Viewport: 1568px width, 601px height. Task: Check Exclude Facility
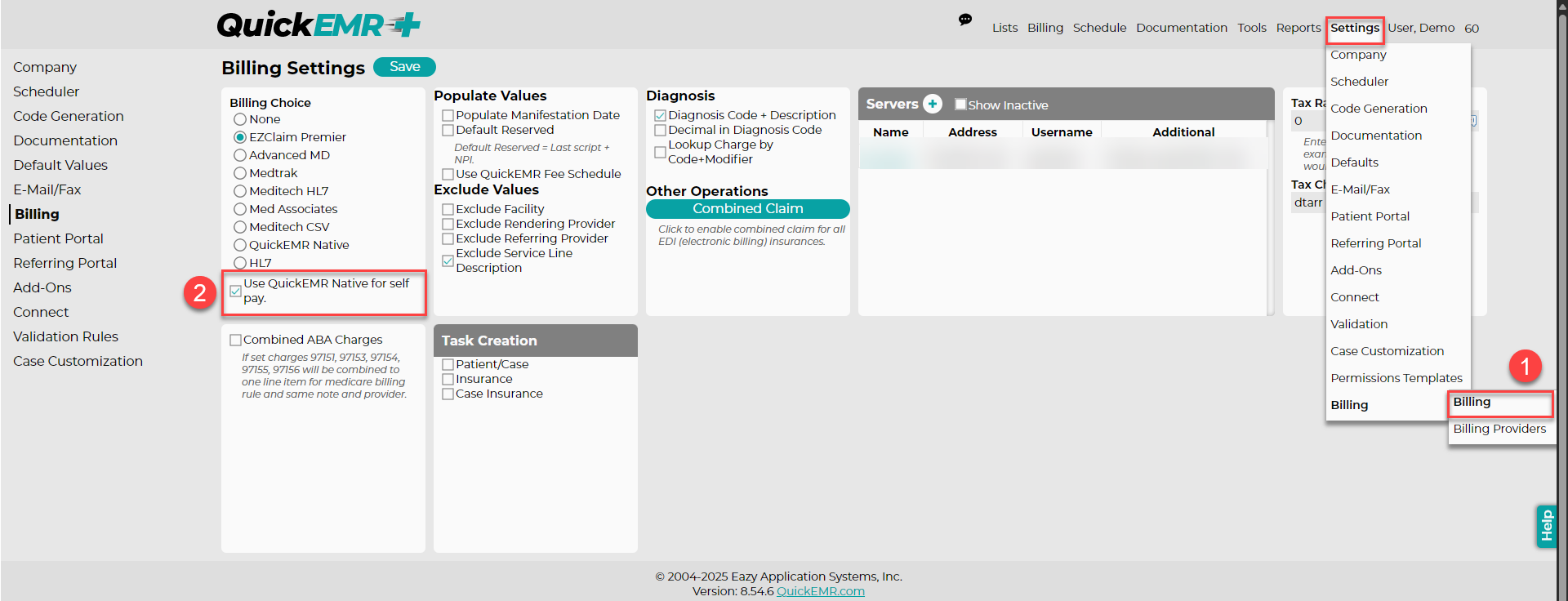tap(448, 210)
